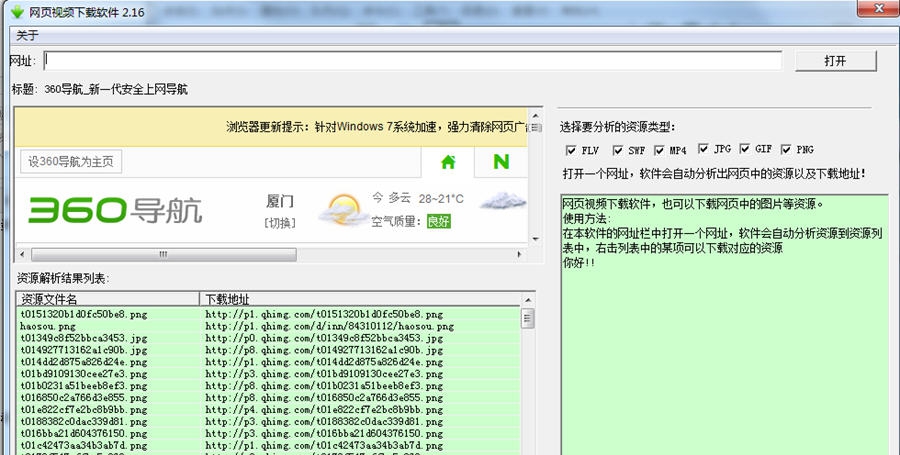This screenshot has width=900, height=455.
Task: Click the 360导航 logo
Action: pyautogui.click(x=115, y=210)
